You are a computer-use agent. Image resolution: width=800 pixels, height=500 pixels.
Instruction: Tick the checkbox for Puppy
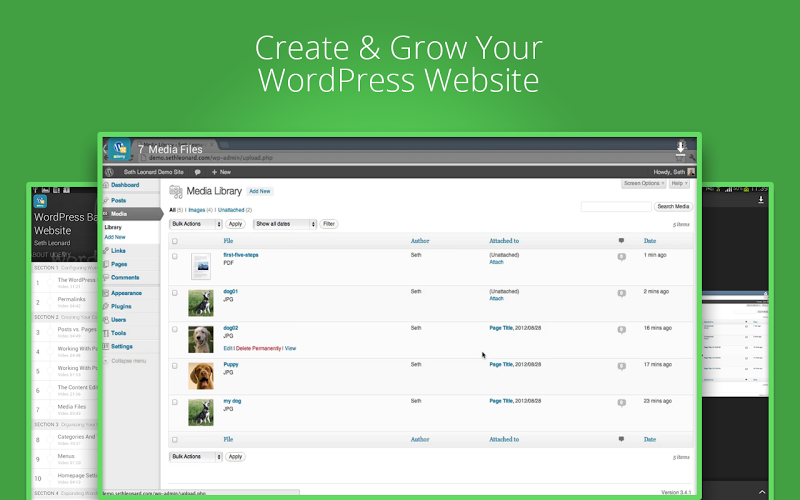click(175, 366)
